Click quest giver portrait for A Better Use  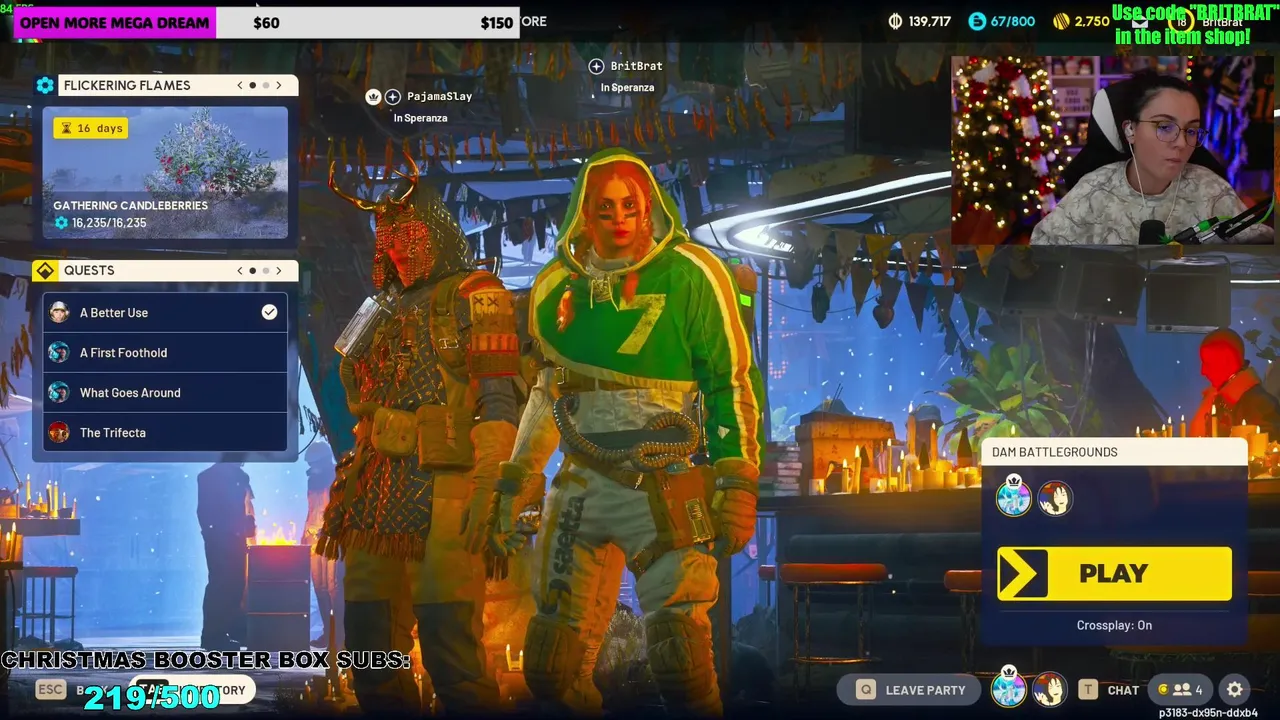tap(59, 312)
